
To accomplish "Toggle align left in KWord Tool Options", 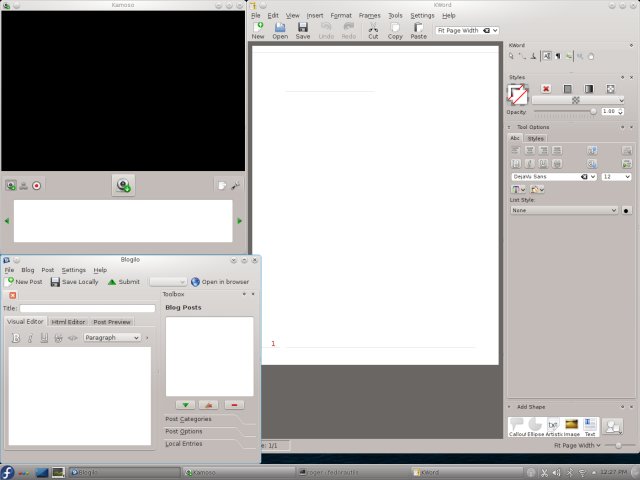I will coord(516,151).
